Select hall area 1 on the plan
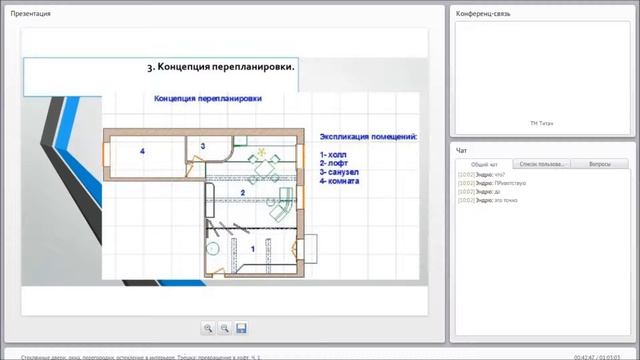This screenshot has height=360, width=640. coord(253,249)
